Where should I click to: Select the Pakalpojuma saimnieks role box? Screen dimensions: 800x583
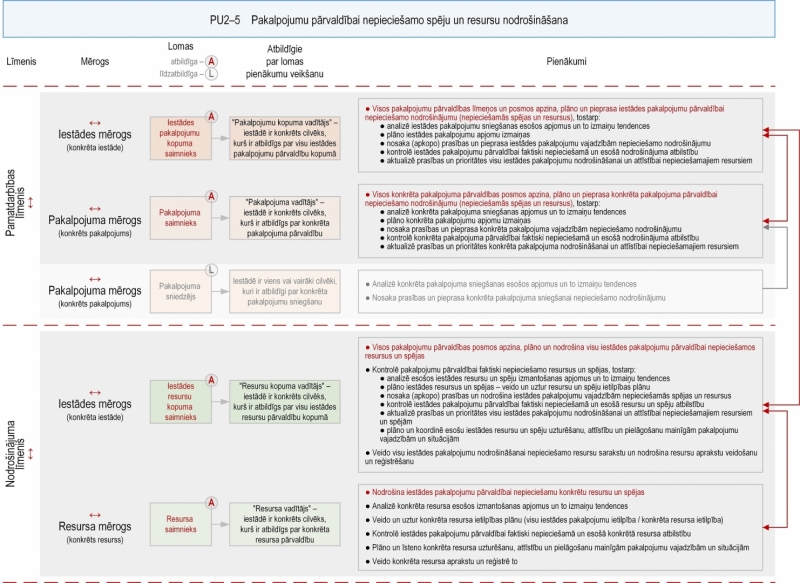click(181, 218)
